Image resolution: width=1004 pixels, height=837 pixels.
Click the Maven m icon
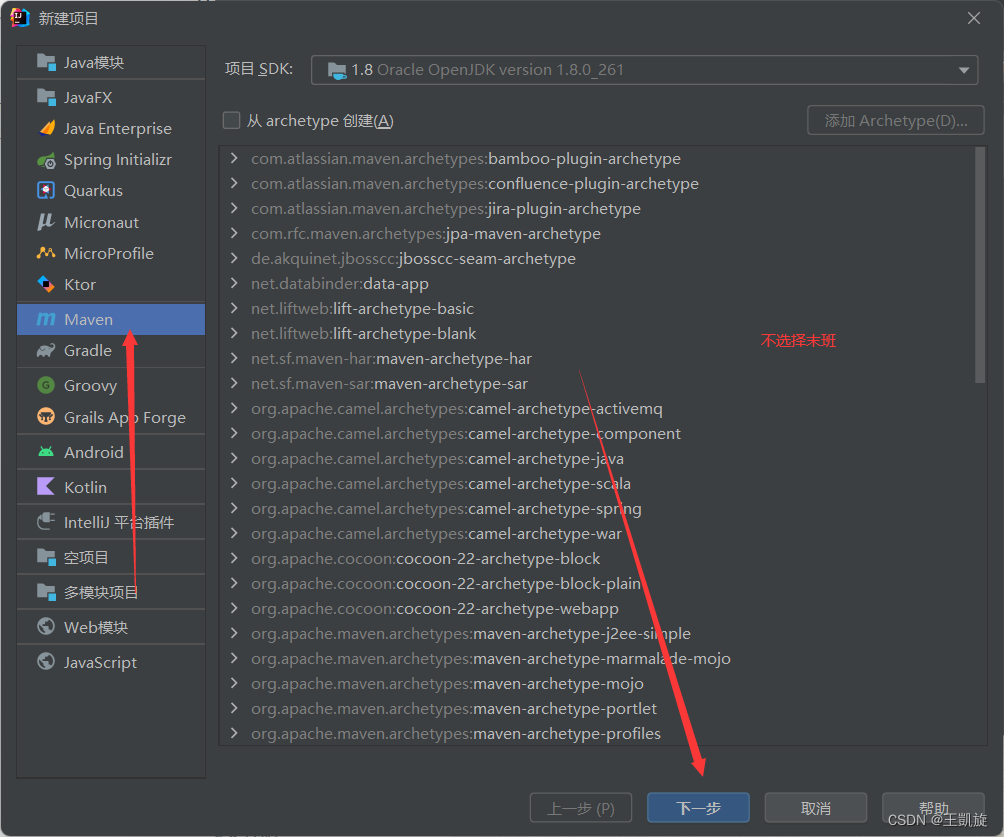coord(46,319)
